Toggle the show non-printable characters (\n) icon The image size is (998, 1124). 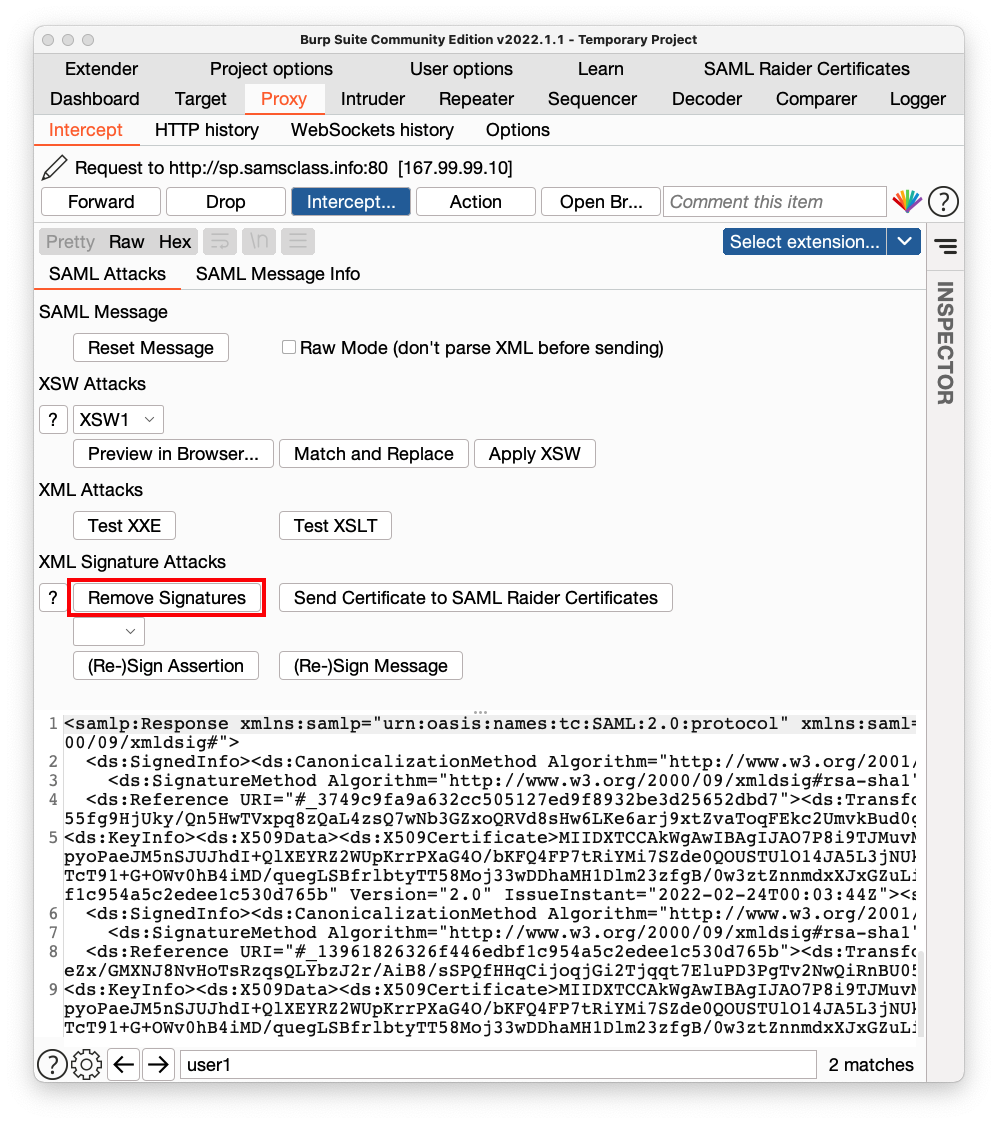(259, 242)
